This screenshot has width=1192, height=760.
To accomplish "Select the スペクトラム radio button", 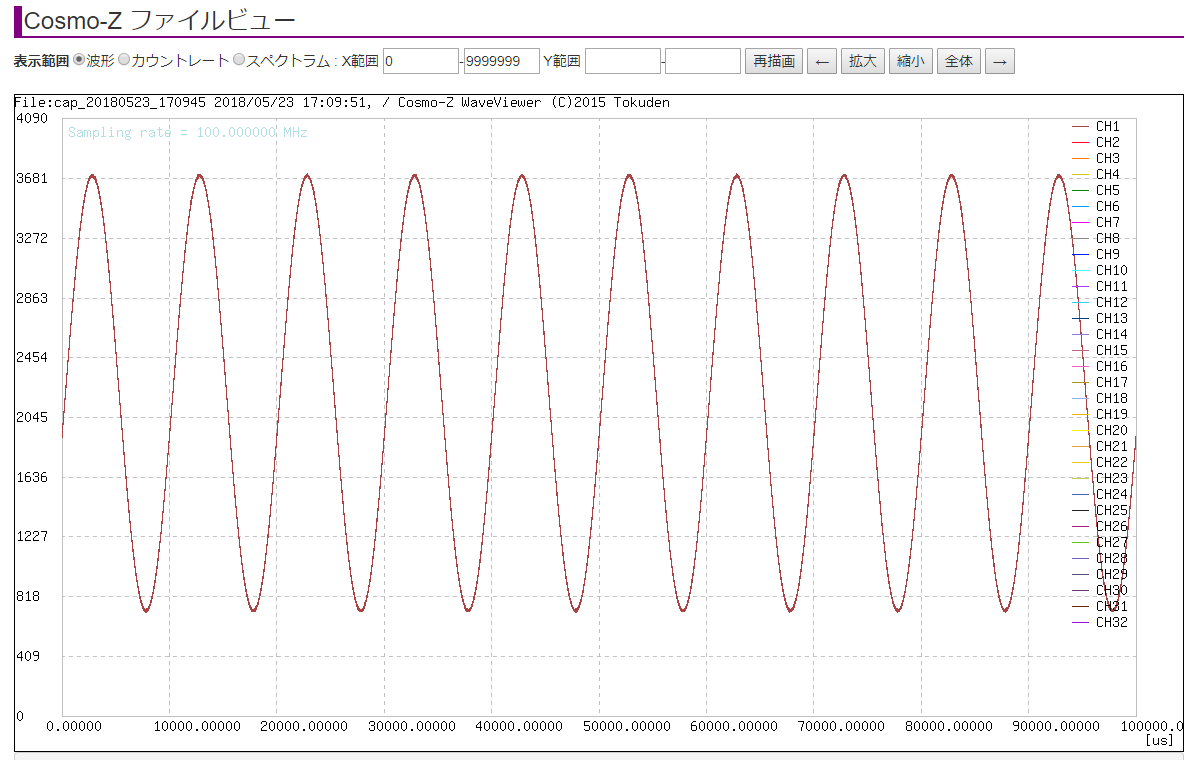I will point(239,60).
